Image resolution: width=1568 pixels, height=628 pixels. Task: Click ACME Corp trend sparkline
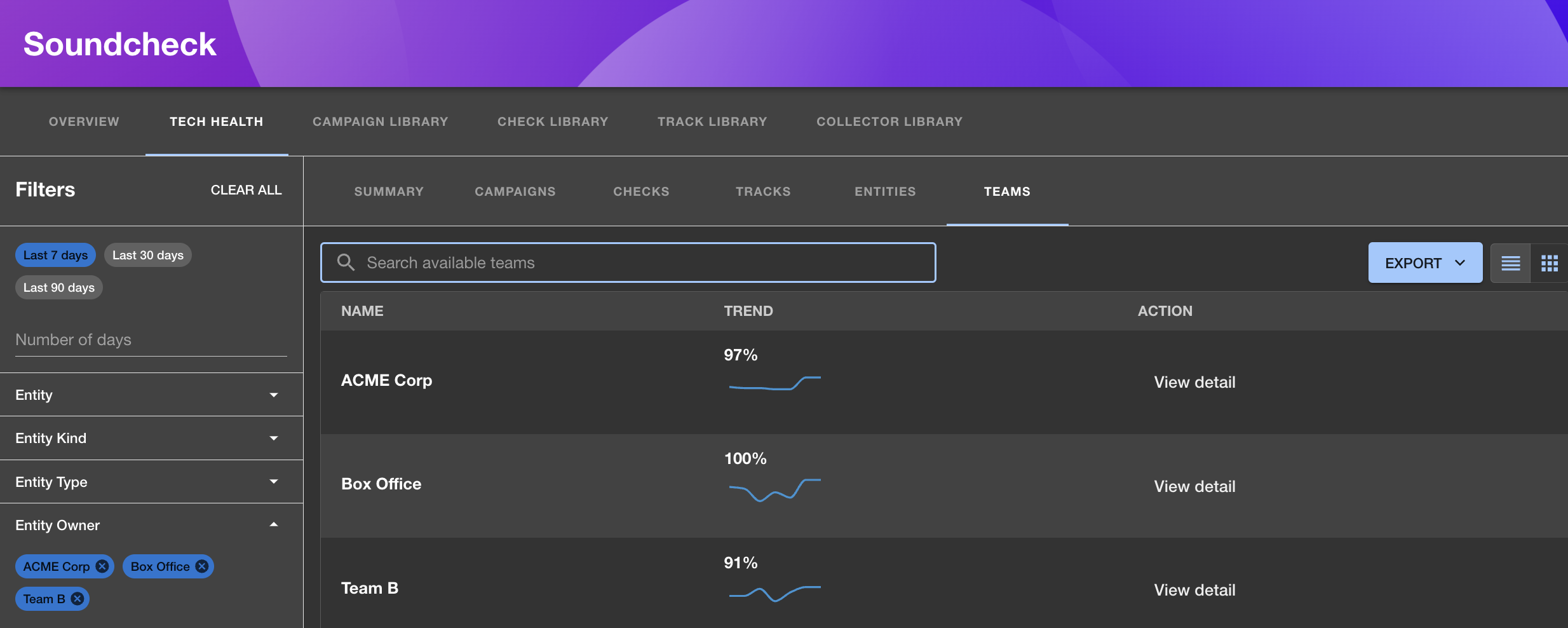pyautogui.click(x=774, y=383)
